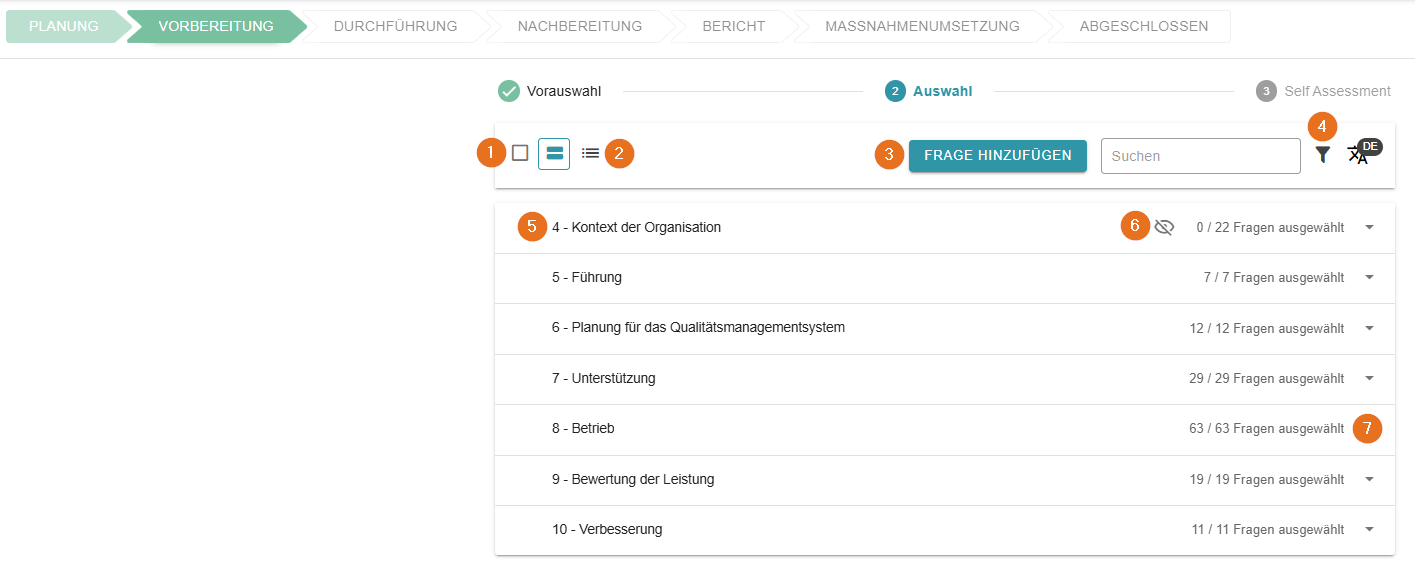Image resolution: width=1415 pixels, height=575 pixels.
Task: Click the Self Assessment step number circle
Action: pyautogui.click(x=1266, y=91)
